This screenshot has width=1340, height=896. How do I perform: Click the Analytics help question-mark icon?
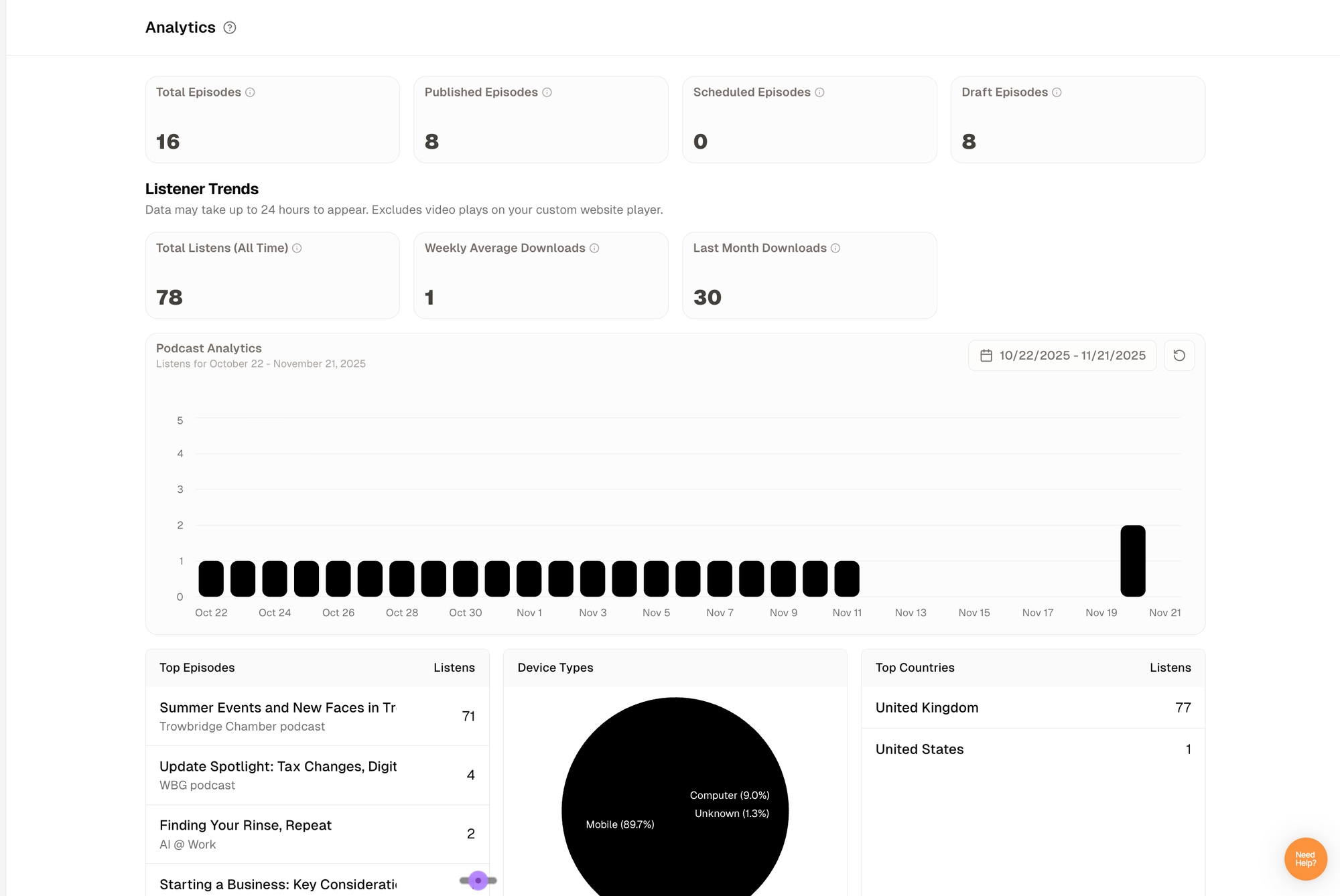pos(229,27)
